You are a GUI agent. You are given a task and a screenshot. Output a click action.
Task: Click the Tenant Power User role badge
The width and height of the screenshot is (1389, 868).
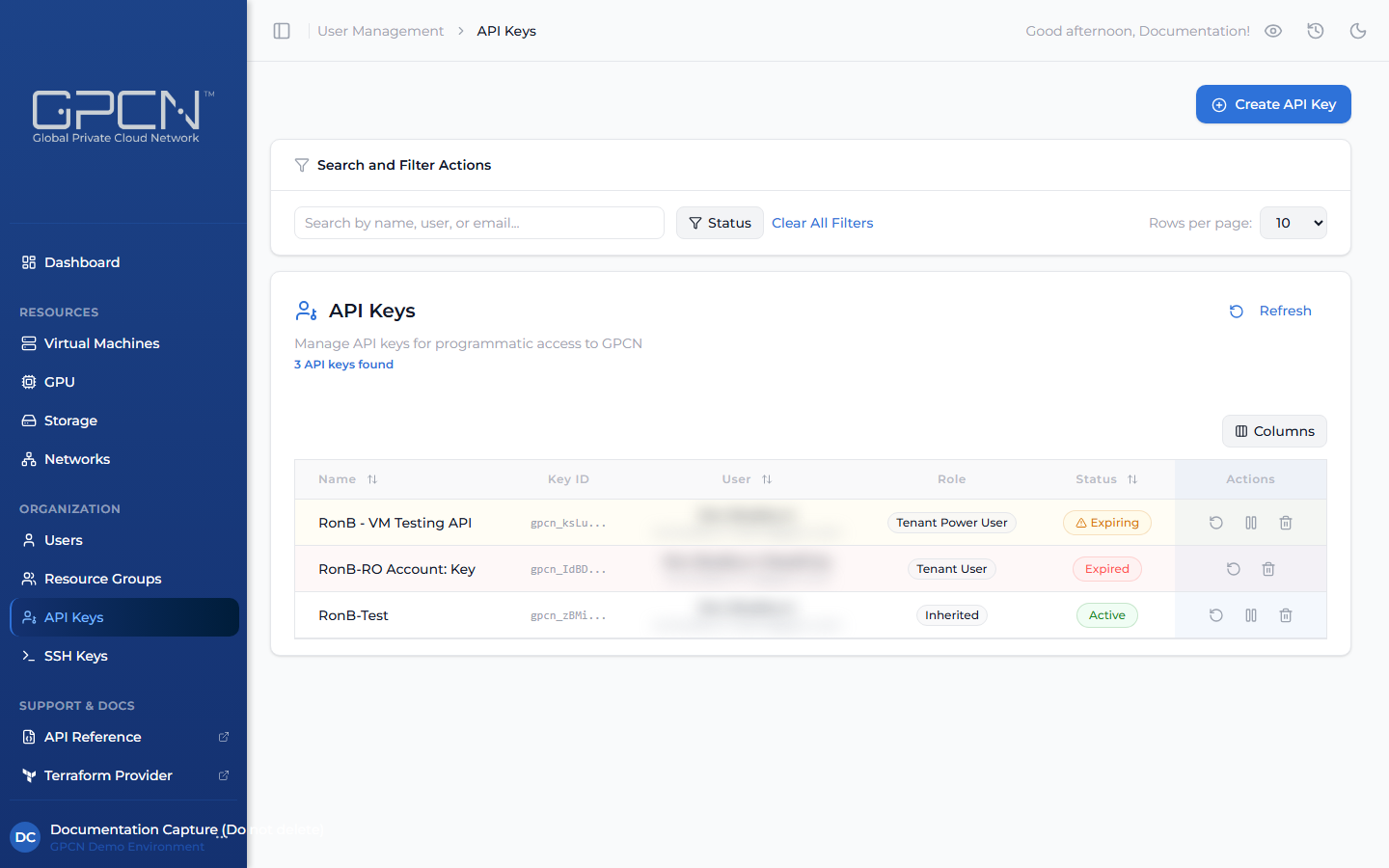[951, 523]
